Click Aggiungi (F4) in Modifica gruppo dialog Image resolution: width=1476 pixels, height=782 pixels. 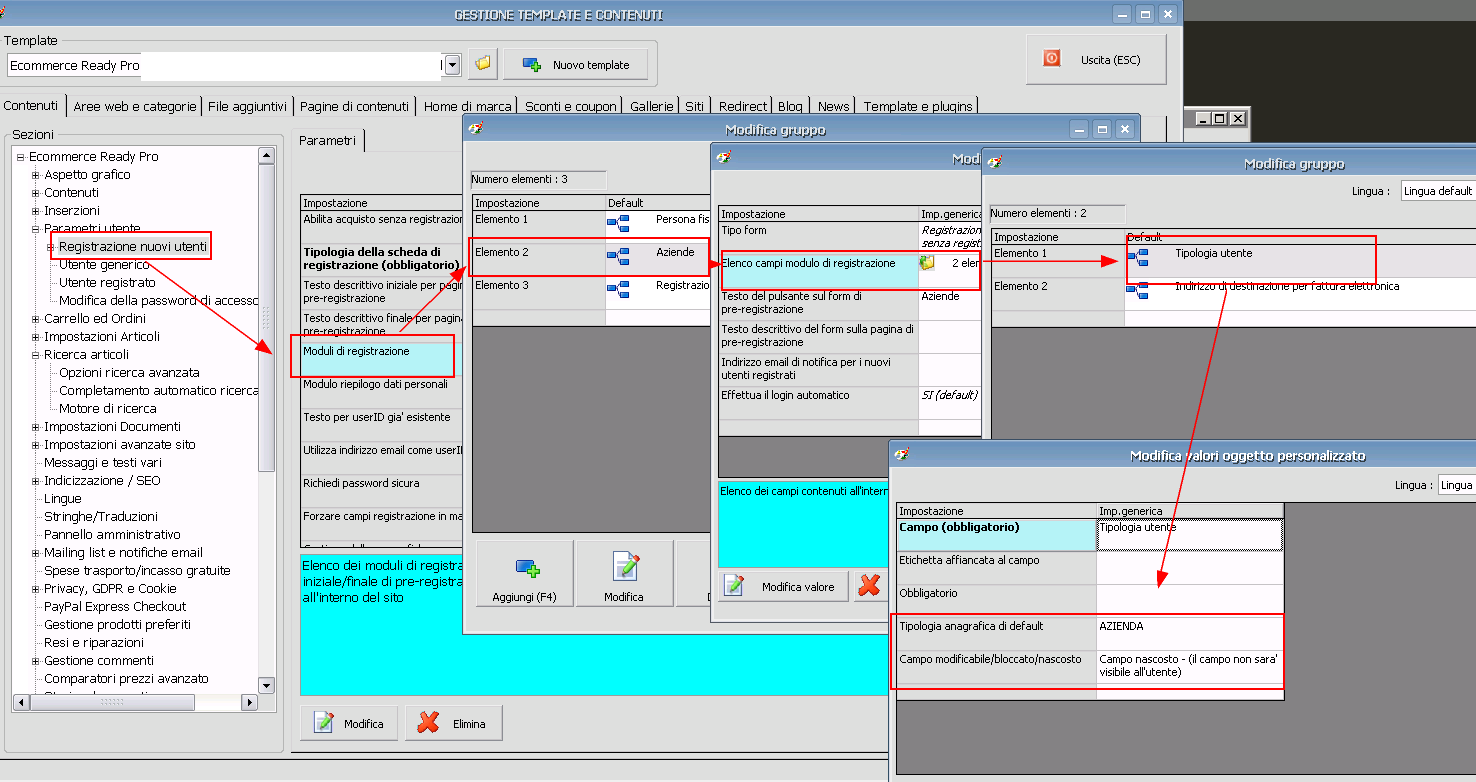(525, 574)
